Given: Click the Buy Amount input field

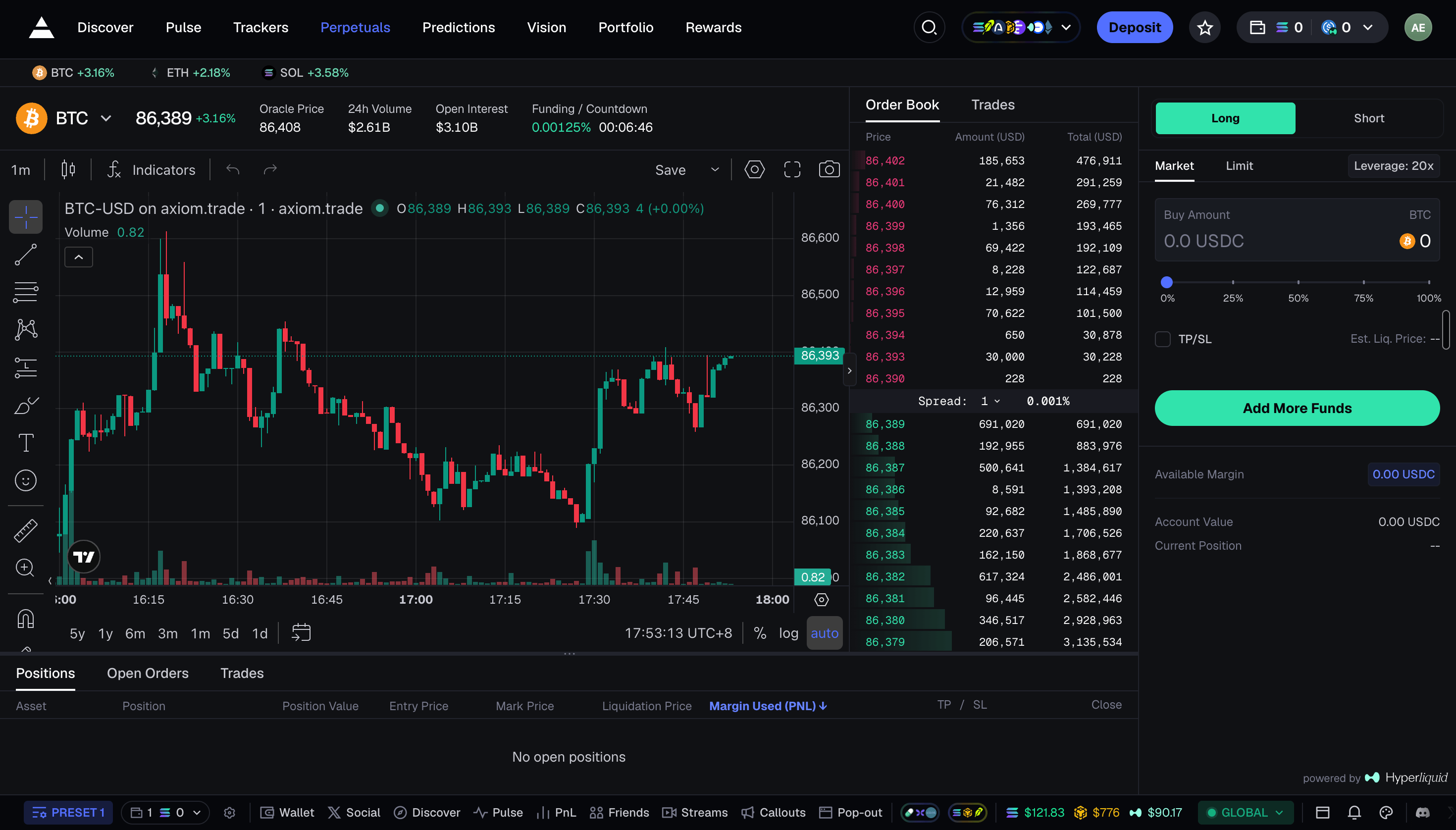Looking at the screenshot, I should pyautogui.click(x=1297, y=230).
